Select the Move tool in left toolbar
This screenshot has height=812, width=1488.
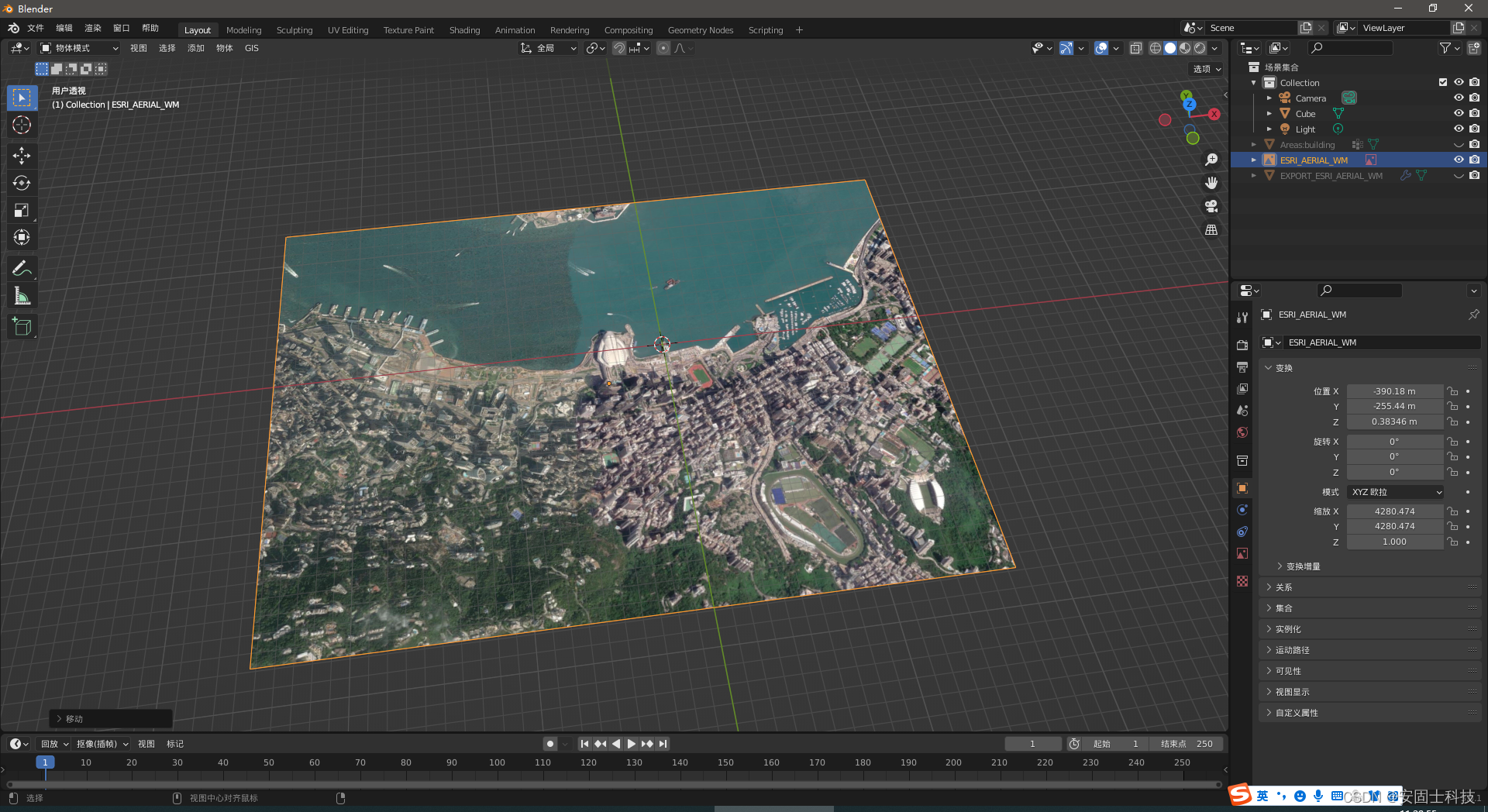[22, 156]
